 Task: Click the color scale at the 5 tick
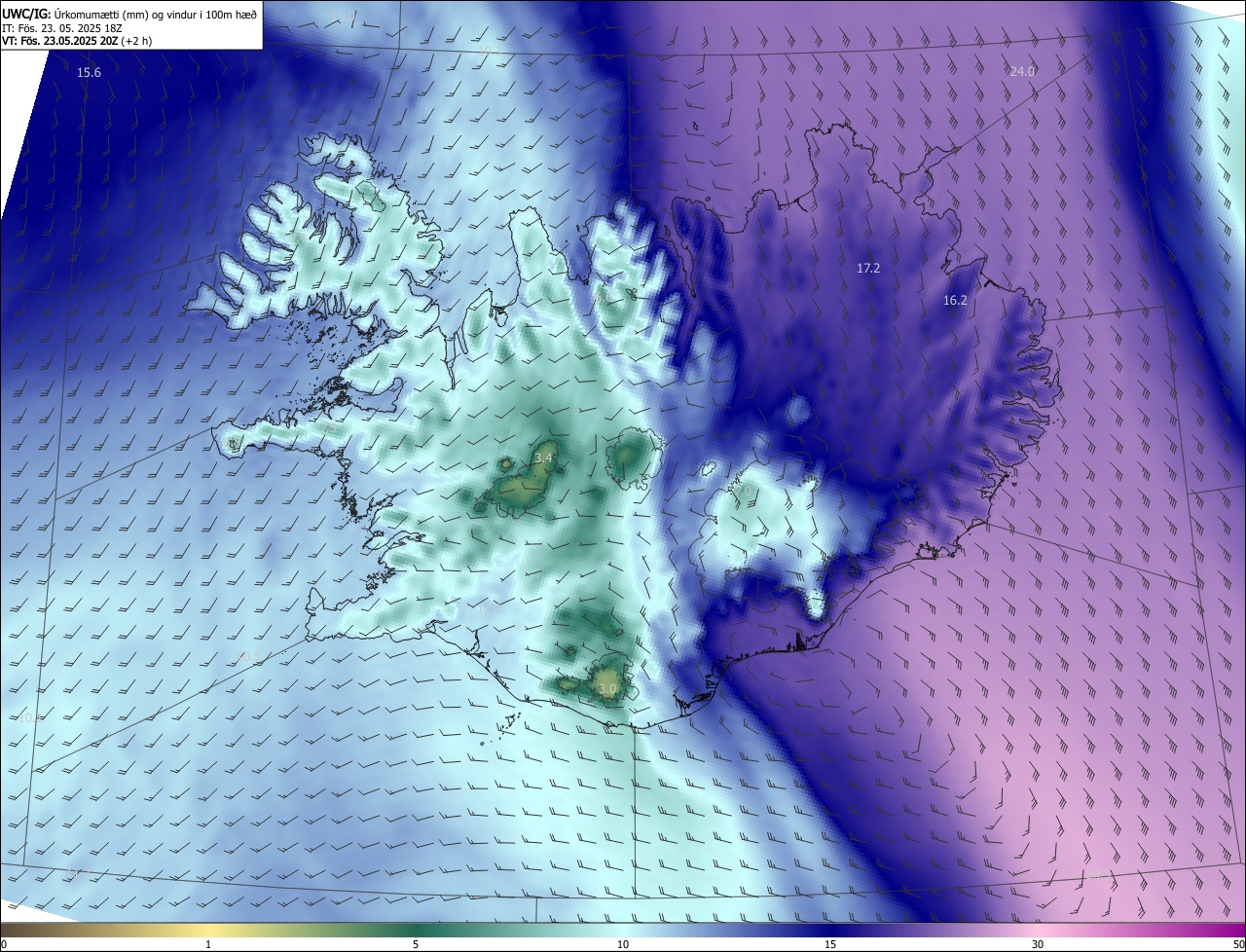416,944
